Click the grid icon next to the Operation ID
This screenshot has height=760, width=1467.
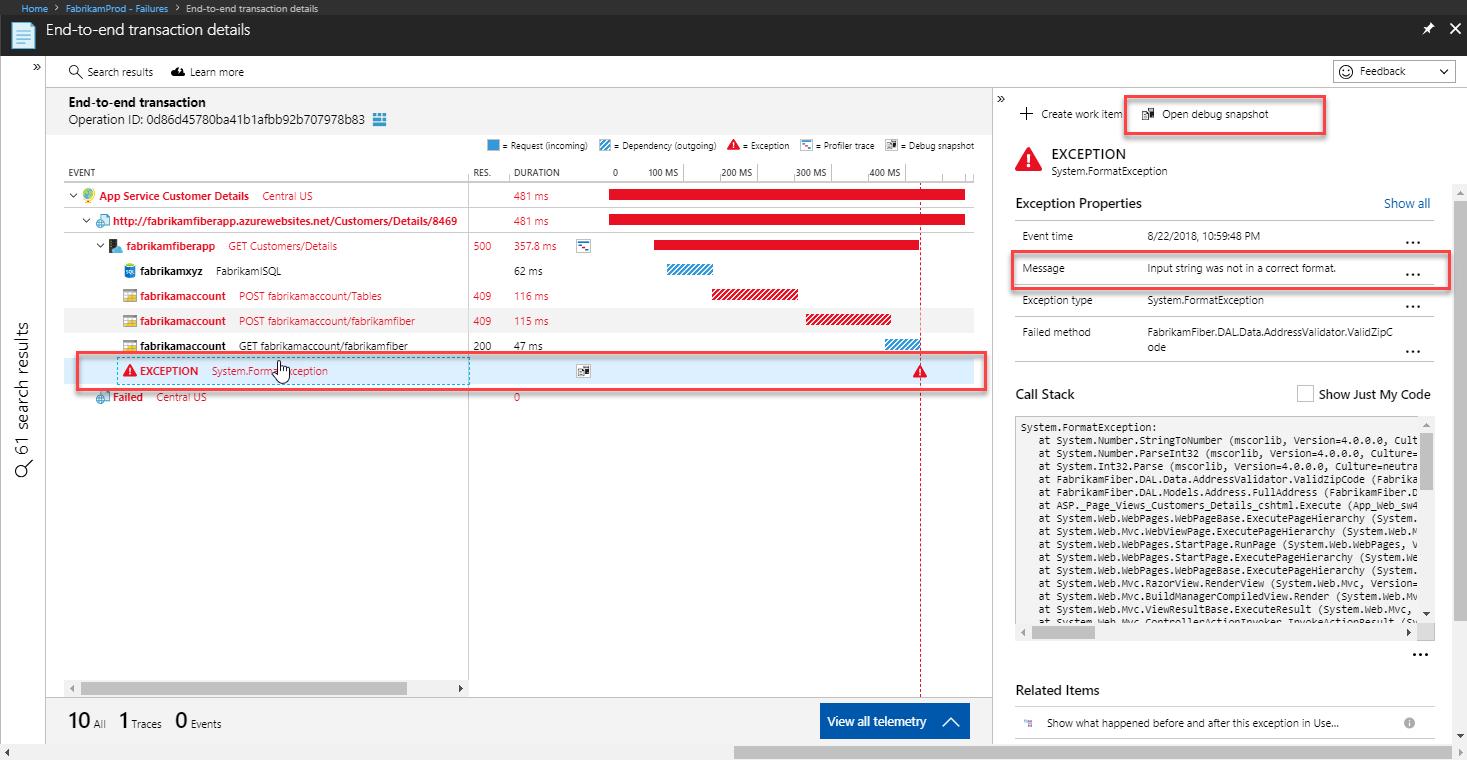point(377,119)
